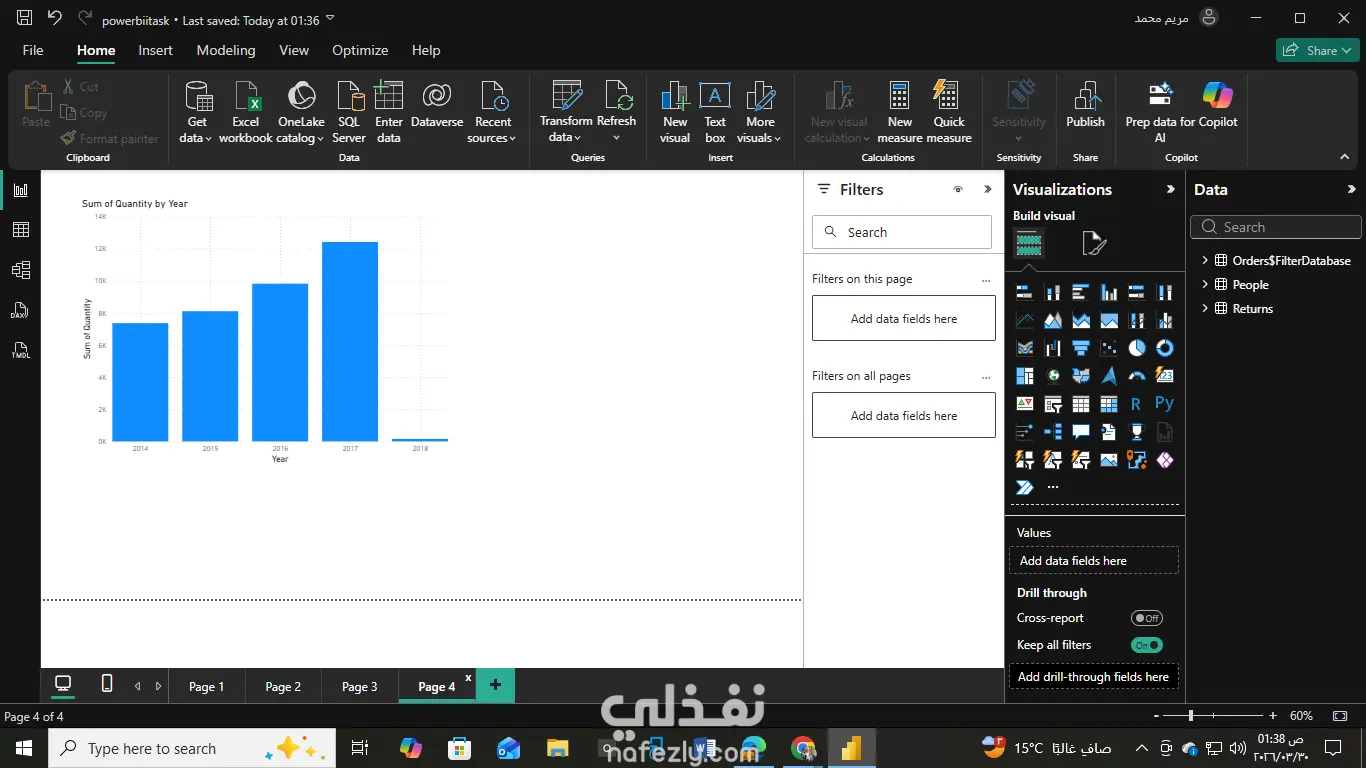Collapse the Visualizations pane
1366x768 pixels.
[1171, 189]
